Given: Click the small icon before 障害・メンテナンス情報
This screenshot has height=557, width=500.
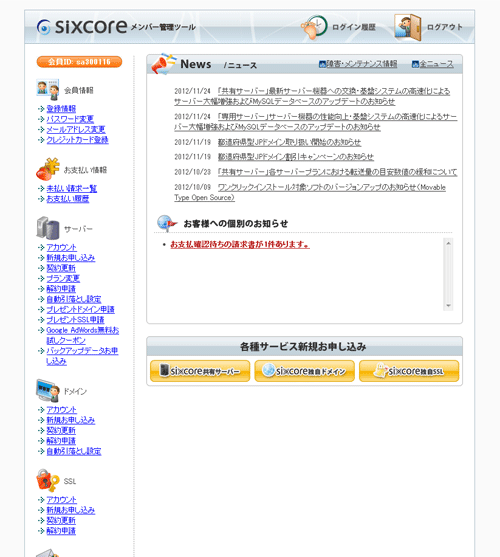Looking at the screenshot, I should coord(322,64).
